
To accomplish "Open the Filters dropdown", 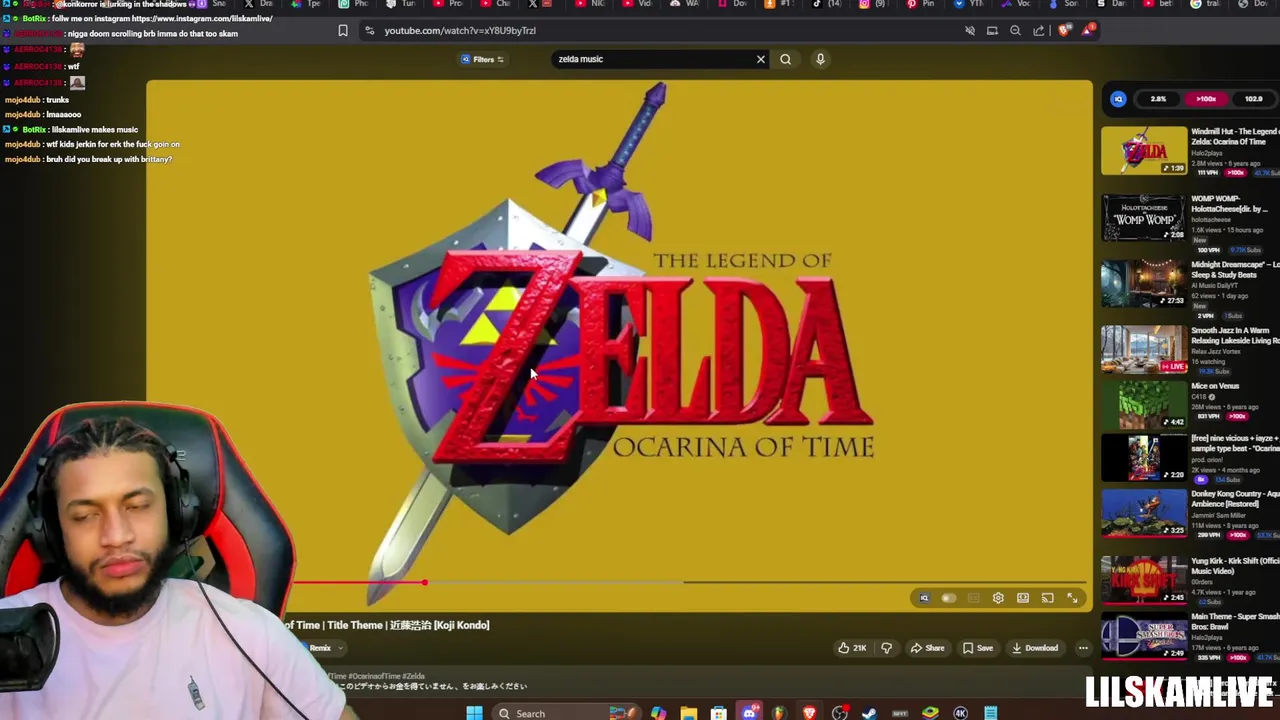I will pos(483,59).
